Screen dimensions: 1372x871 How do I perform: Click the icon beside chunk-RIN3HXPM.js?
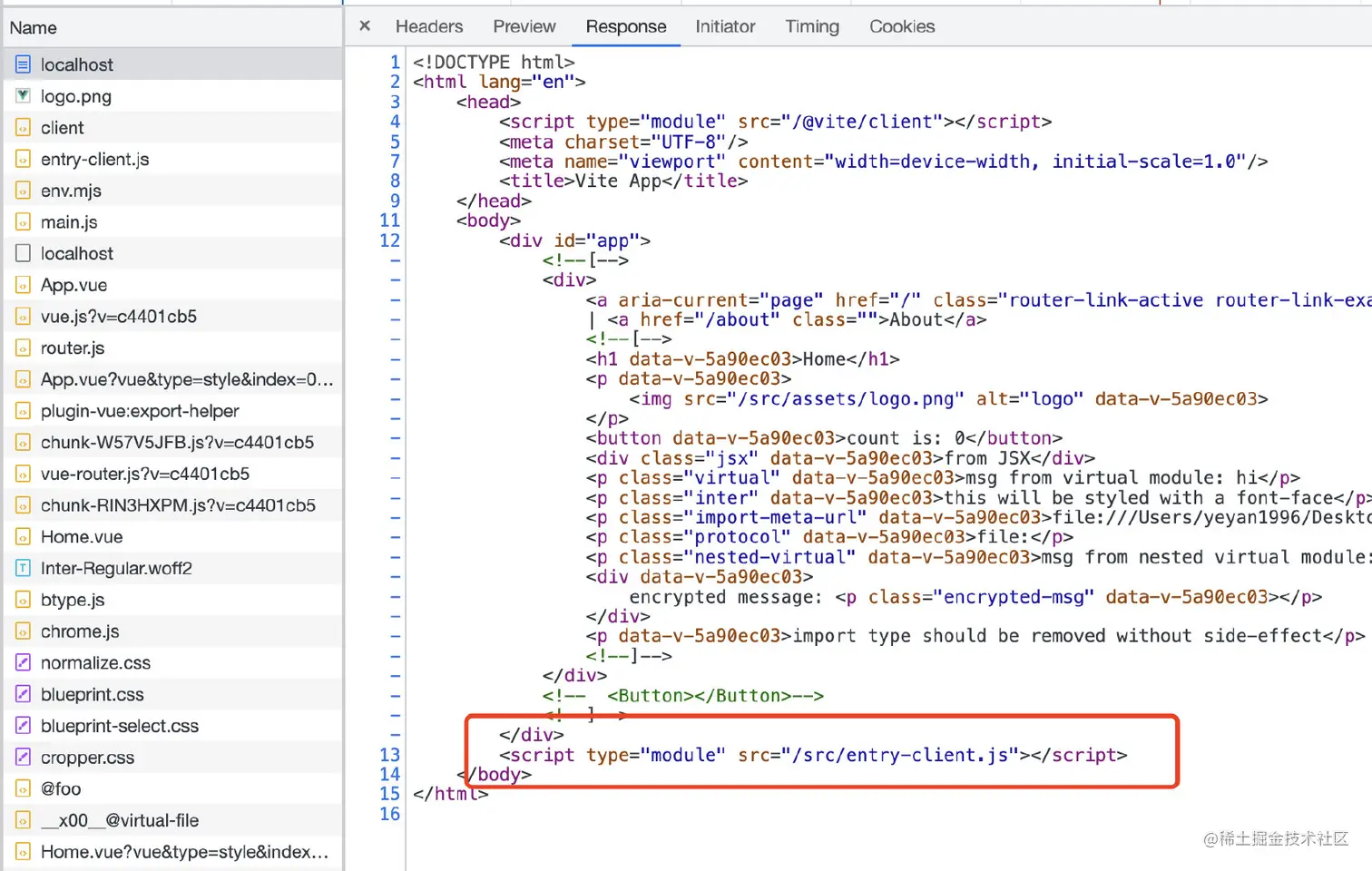(24, 505)
